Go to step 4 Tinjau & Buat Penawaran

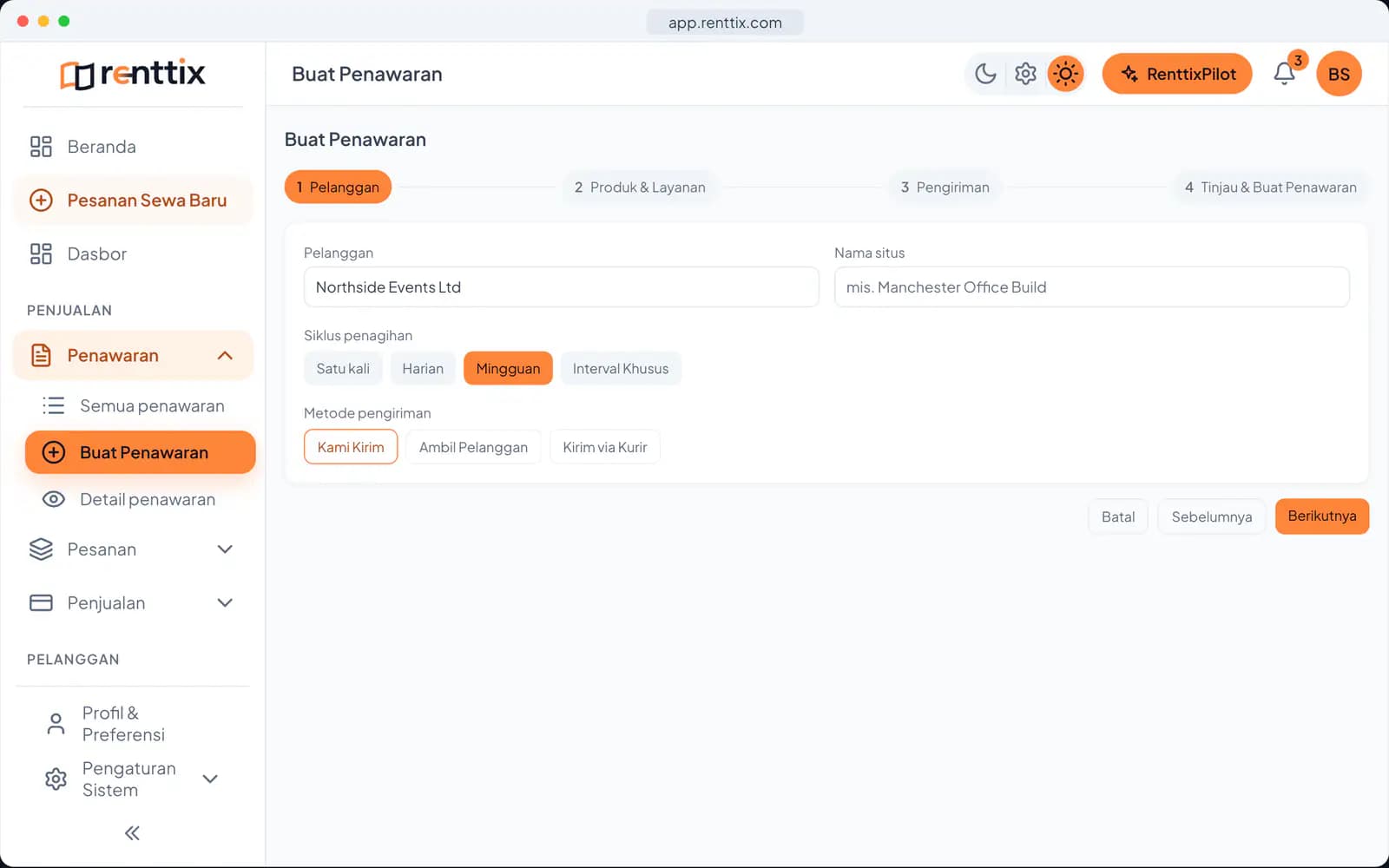(1270, 187)
